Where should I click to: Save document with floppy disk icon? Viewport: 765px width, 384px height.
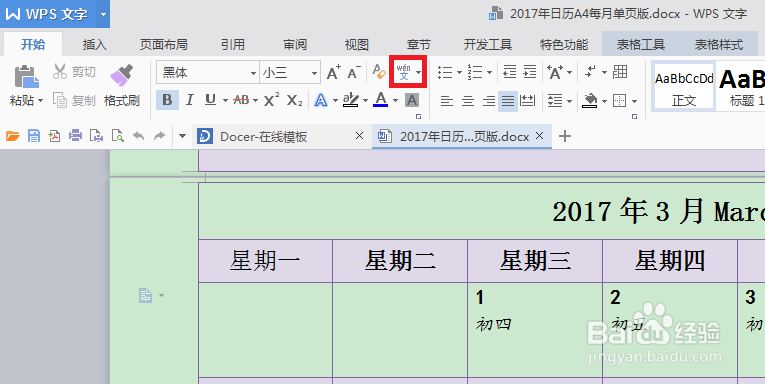(34, 136)
